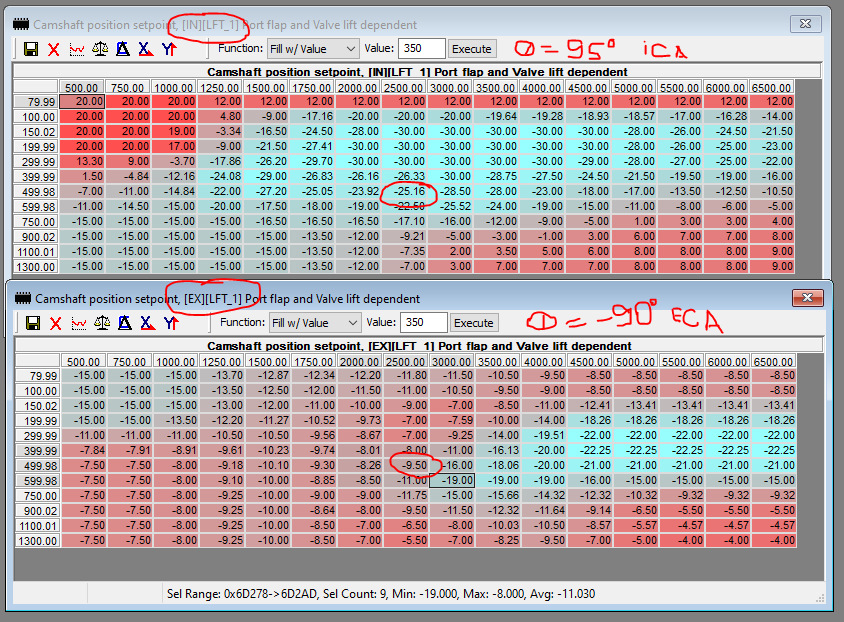Click the X-axis icon in the EX table toolbar
This screenshot has height=622, width=844.
147,323
